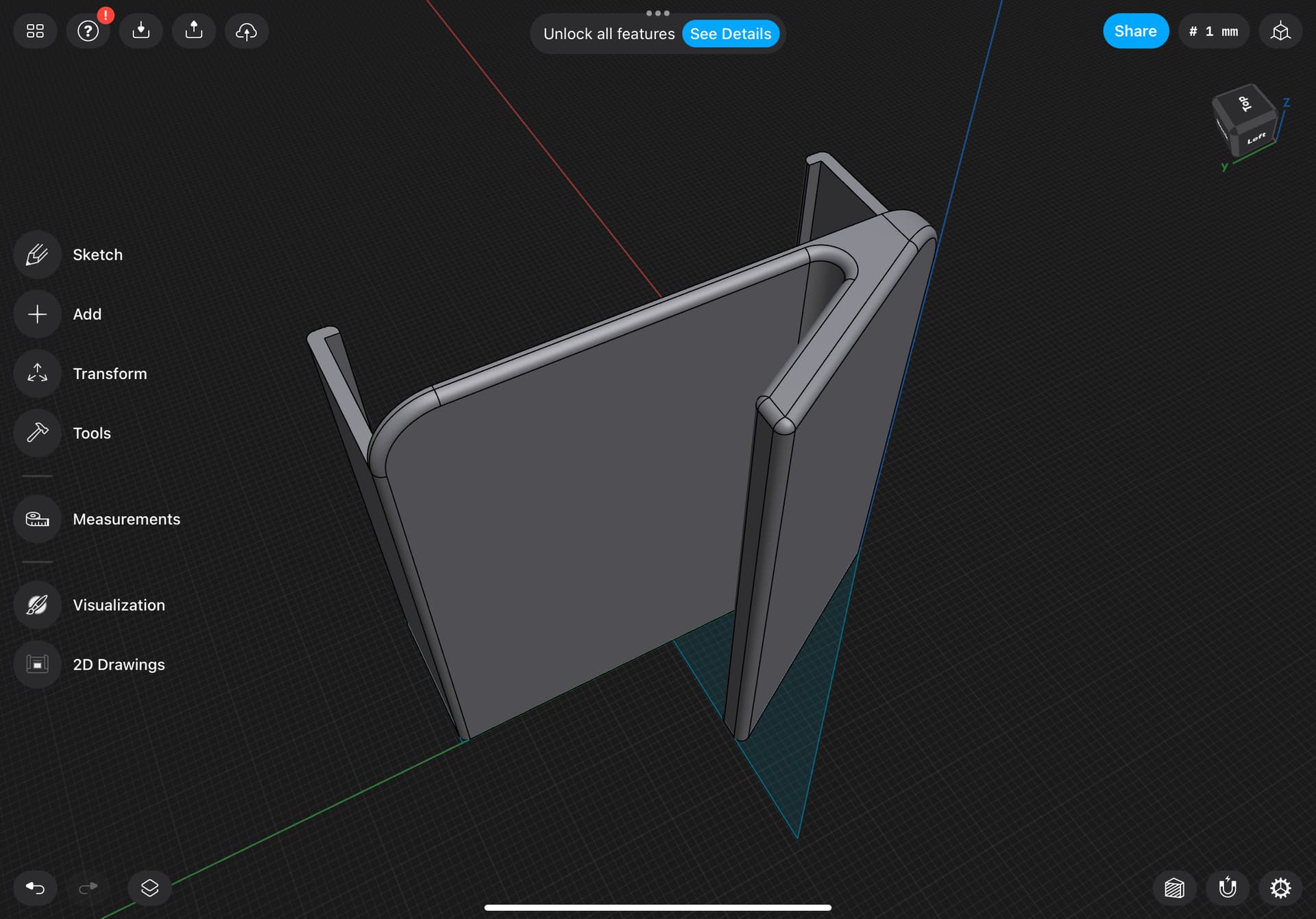Click the cloud sync upload icon
This screenshot has height=919, width=1316.
[246, 31]
